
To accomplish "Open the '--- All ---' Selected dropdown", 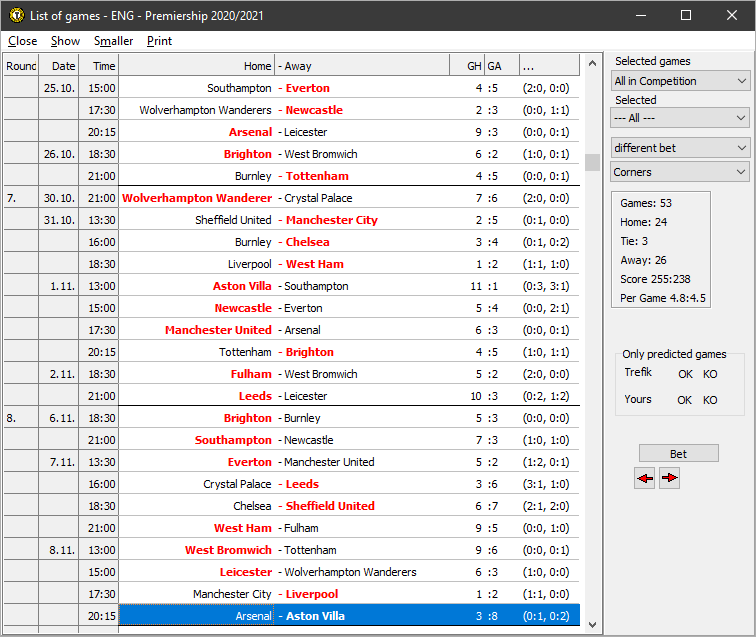I will (680, 118).
